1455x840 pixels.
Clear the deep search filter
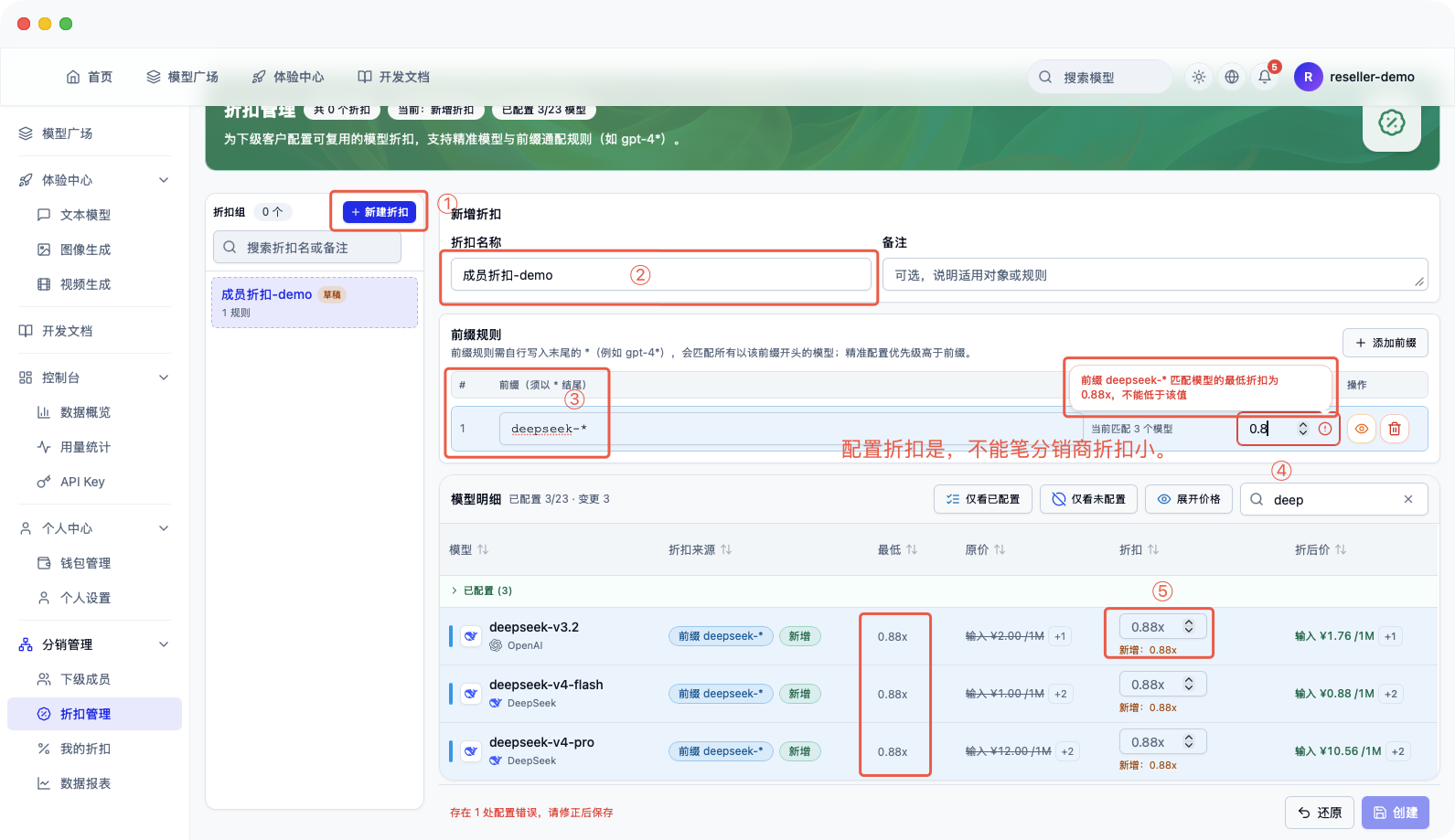coord(1408,499)
